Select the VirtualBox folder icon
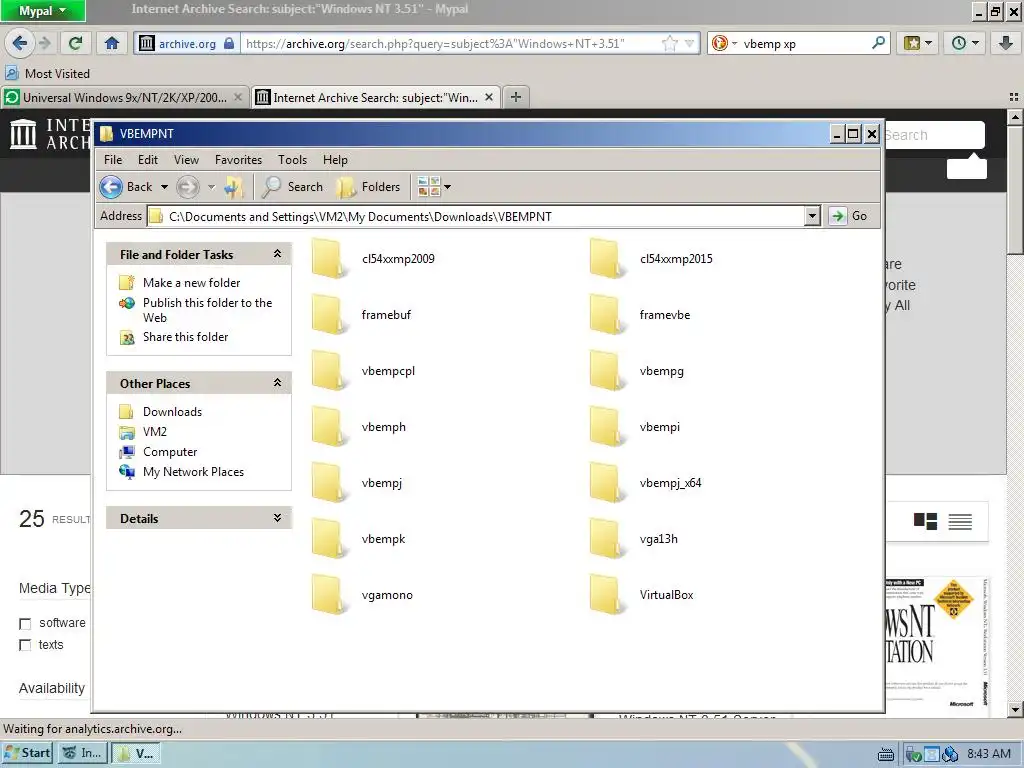1024x768 pixels. (606, 595)
